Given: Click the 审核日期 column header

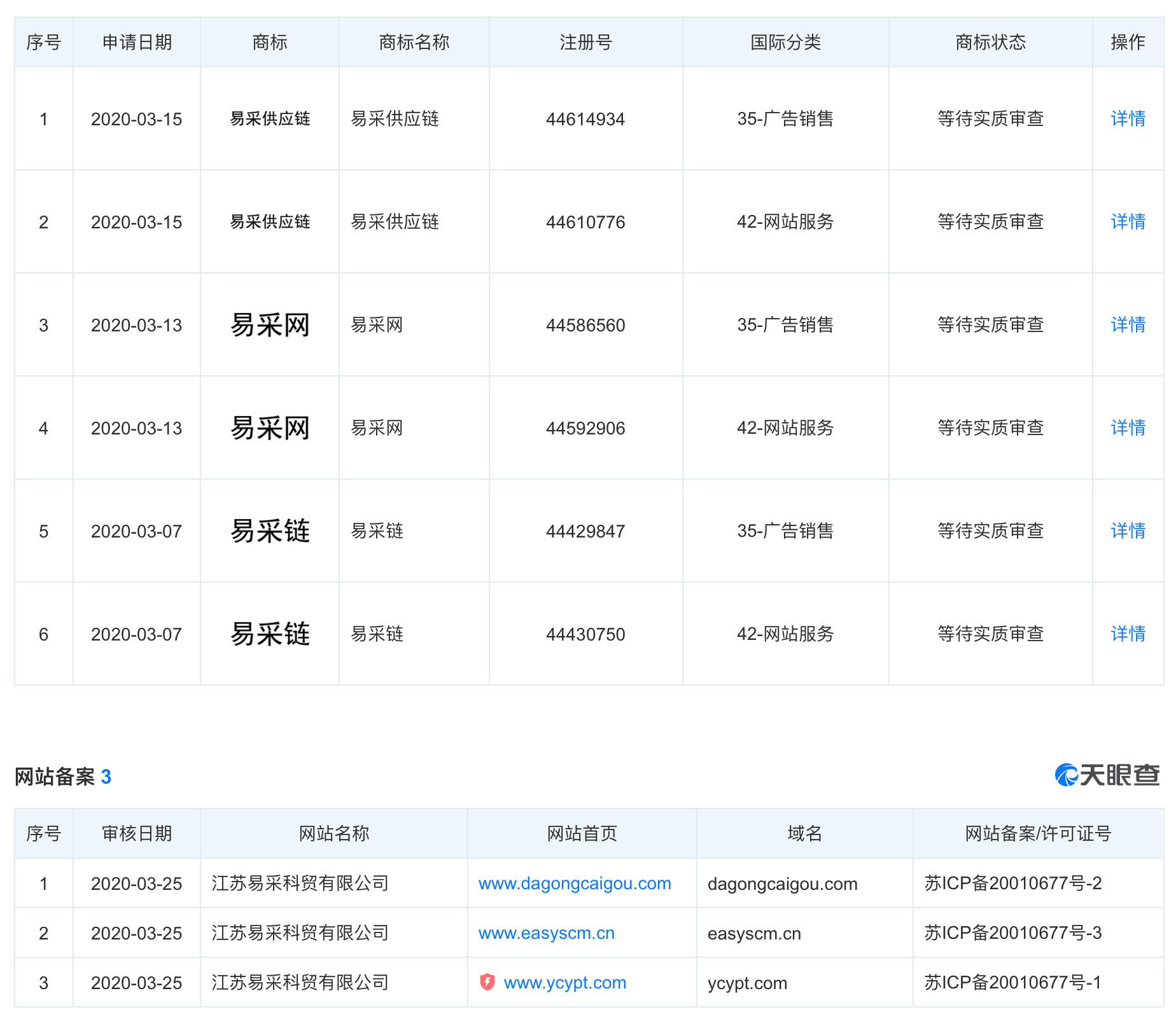Looking at the screenshot, I should (x=137, y=833).
